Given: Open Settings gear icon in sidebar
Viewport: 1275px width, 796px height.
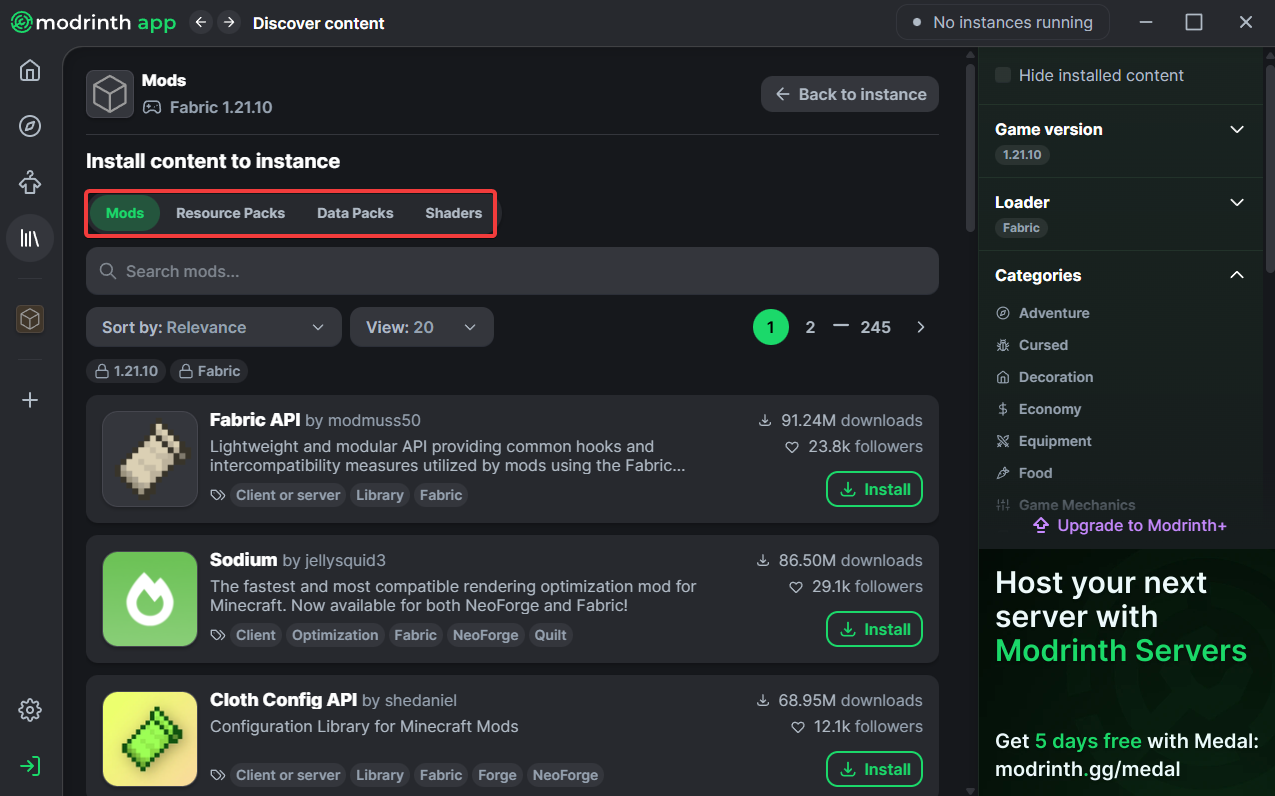Looking at the screenshot, I should click(30, 710).
